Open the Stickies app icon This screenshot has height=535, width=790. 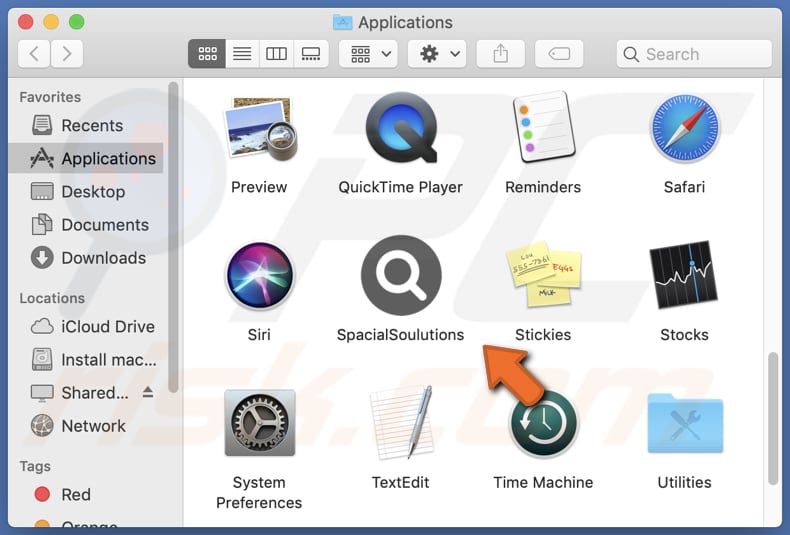pyautogui.click(x=544, y=274)
